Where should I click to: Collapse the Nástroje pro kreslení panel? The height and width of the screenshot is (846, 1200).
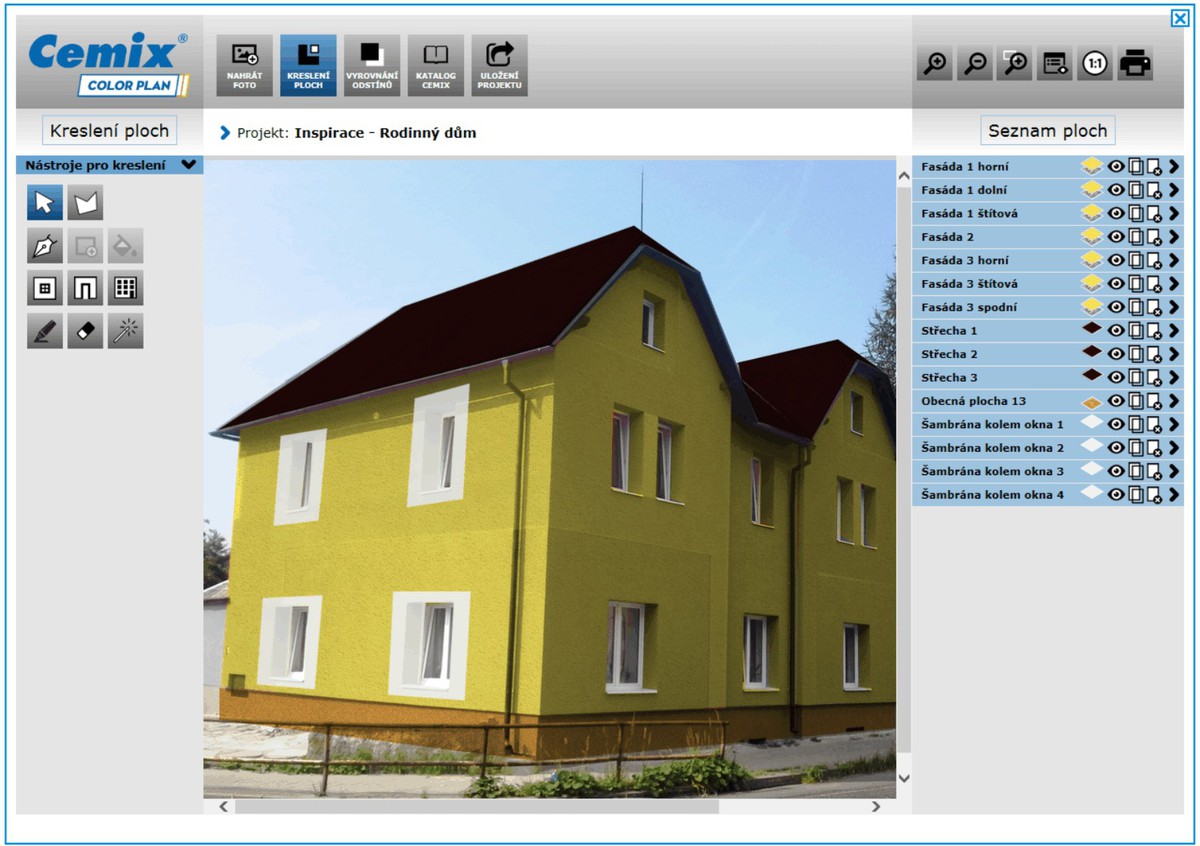point(188,165)
